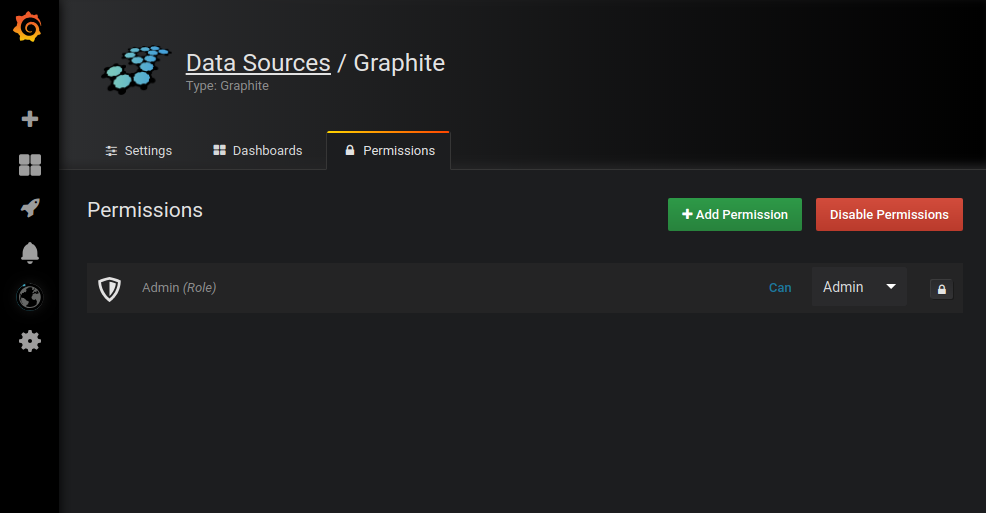Viewport: 986px width, 513px height.
Task: Launch Explore via the rocket icon
Action: click(30, 208)
